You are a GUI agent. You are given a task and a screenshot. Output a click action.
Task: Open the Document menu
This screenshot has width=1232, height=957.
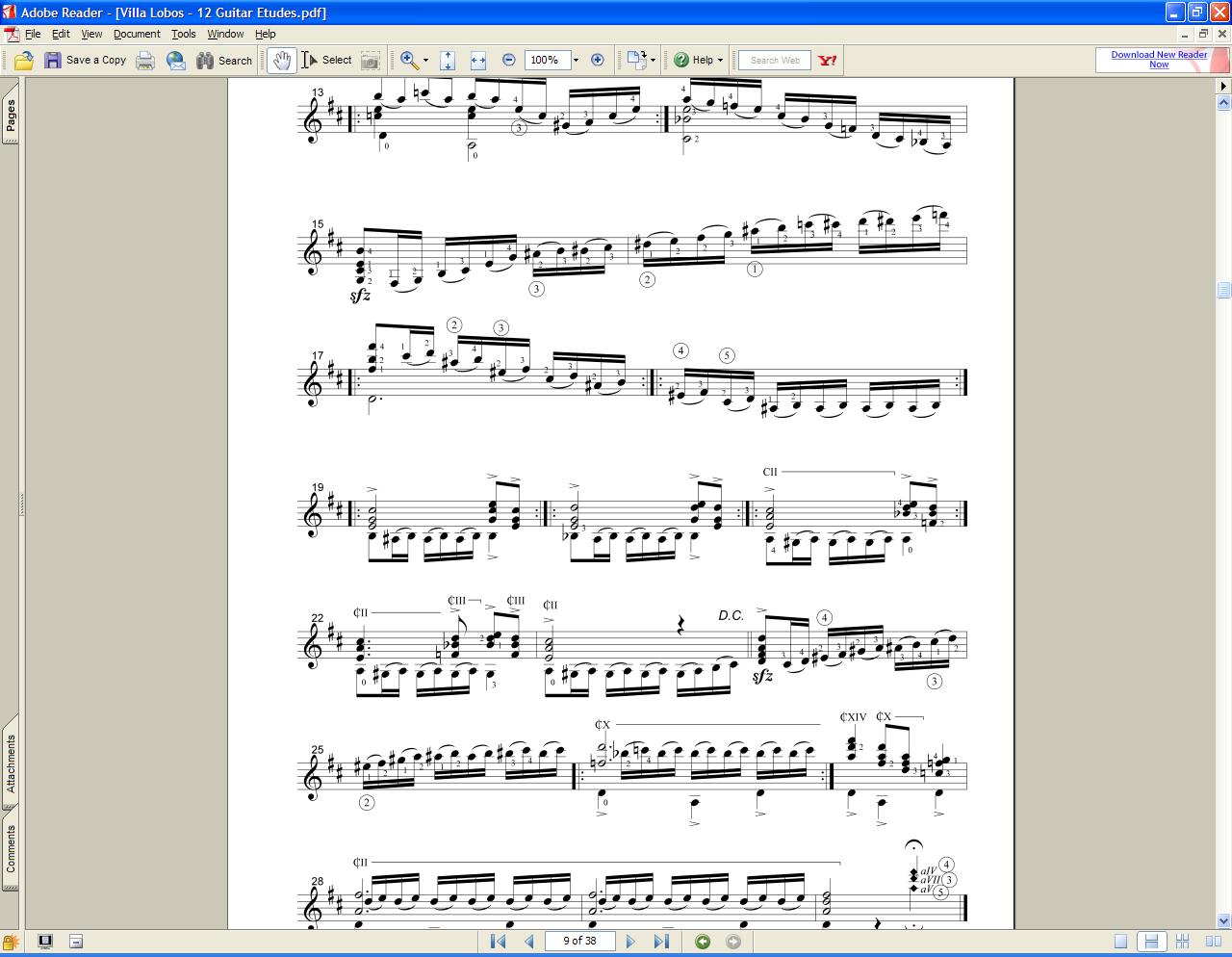(137, 34)
